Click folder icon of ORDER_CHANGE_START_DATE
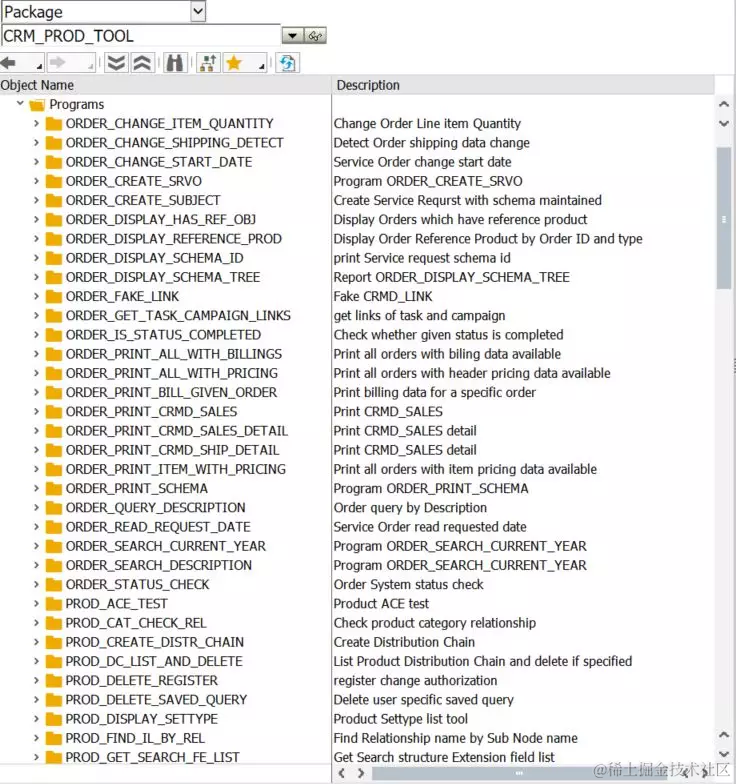 [x=54, y=162]
